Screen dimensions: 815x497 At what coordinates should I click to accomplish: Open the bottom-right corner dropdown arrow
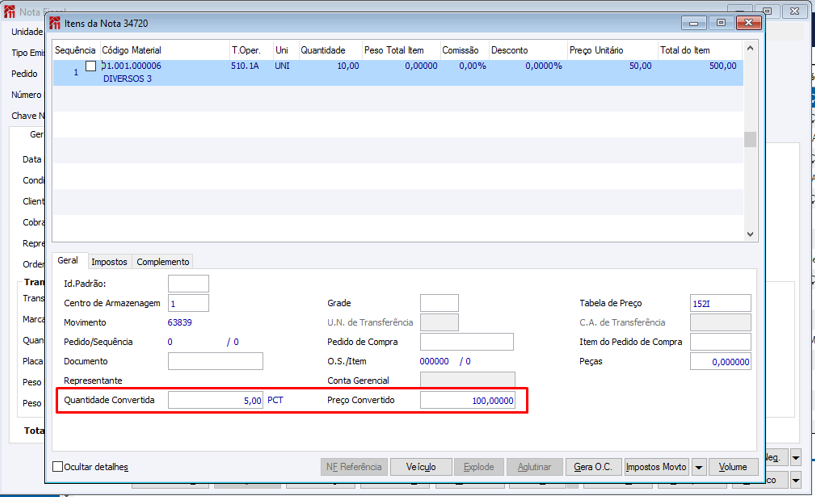coord(796,480)
